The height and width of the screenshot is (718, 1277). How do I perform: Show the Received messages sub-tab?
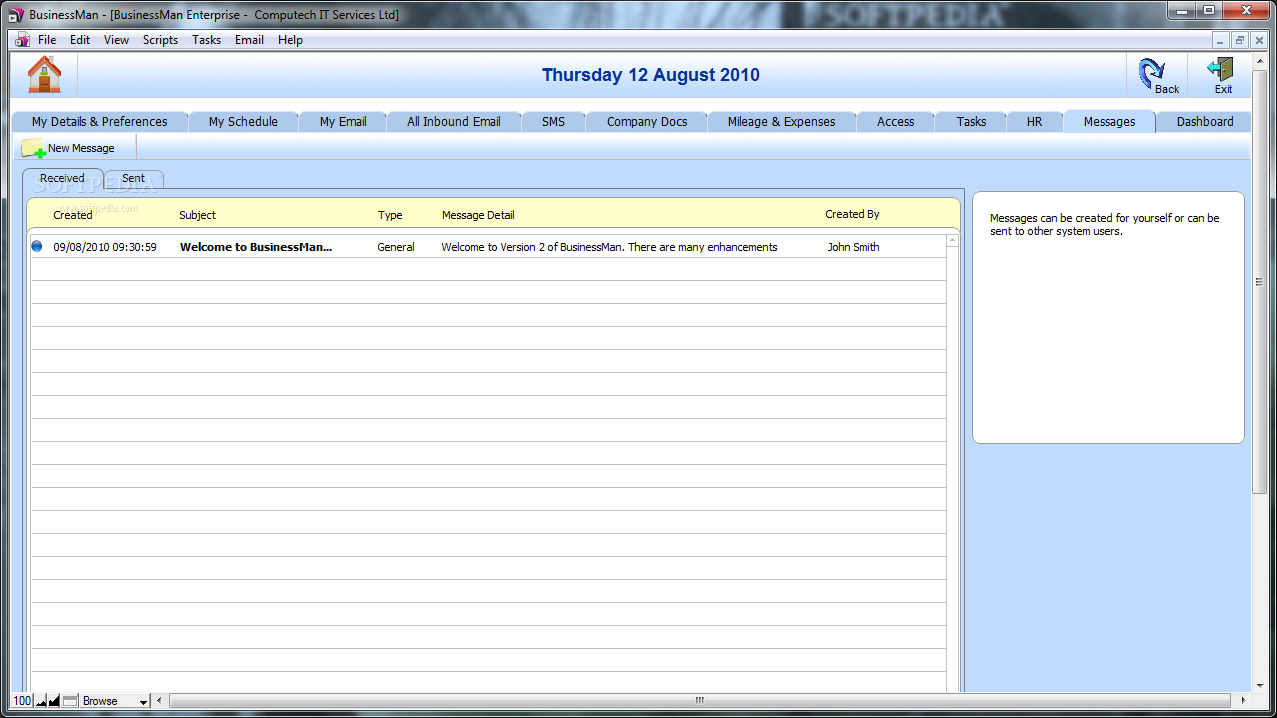[x=62, y=178]
